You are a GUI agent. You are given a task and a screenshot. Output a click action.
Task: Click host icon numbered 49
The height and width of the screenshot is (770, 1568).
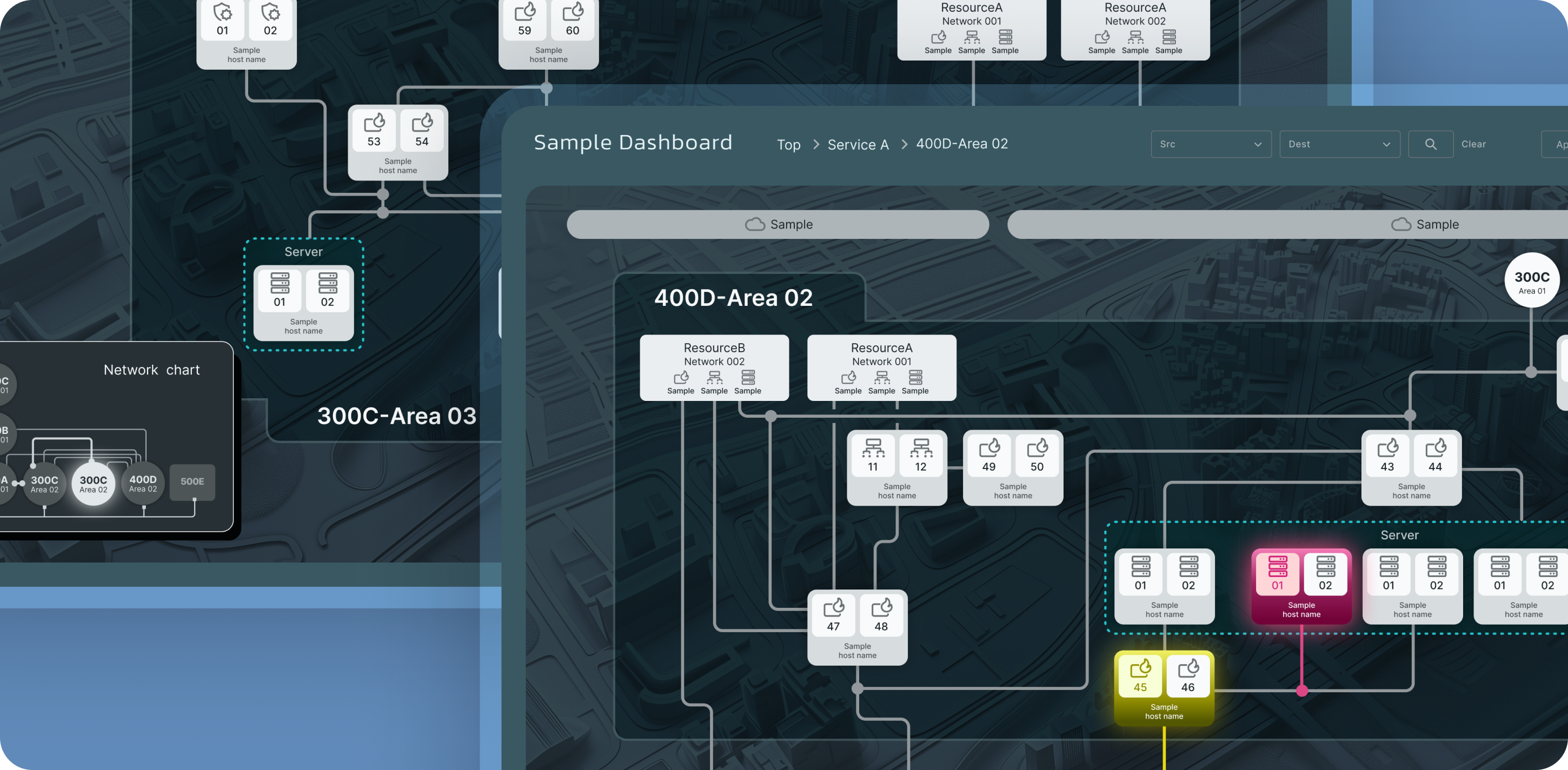click(x=989, y=454)
